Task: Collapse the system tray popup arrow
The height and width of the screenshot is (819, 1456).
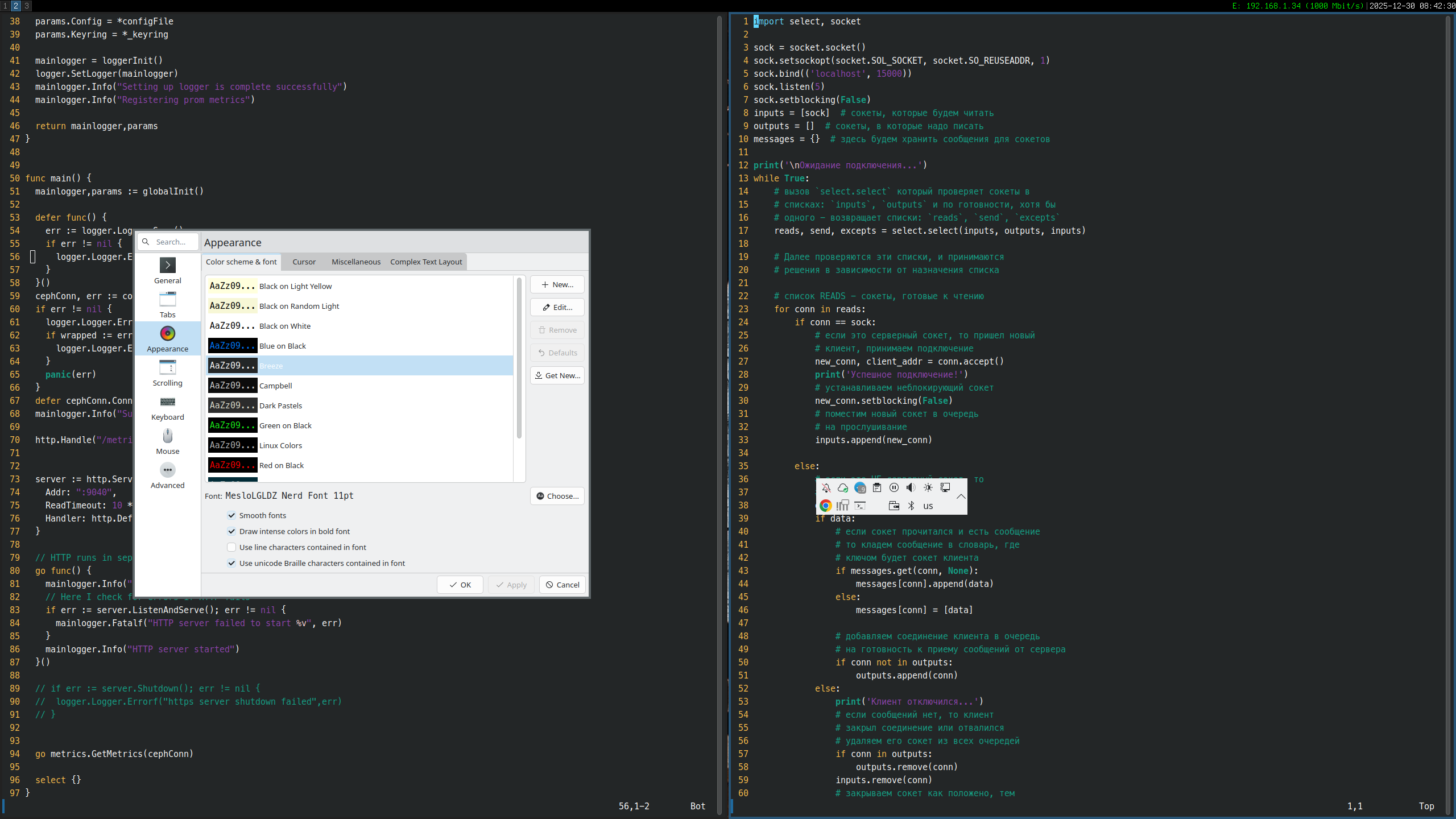Action: click(x=961, y=497)
